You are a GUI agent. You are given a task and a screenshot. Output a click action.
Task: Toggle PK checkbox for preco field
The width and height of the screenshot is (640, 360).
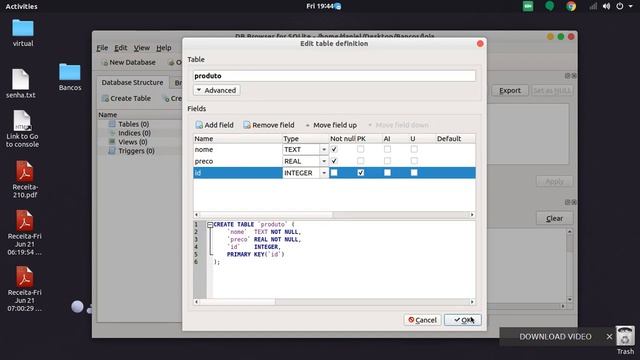tap(360, 161)
